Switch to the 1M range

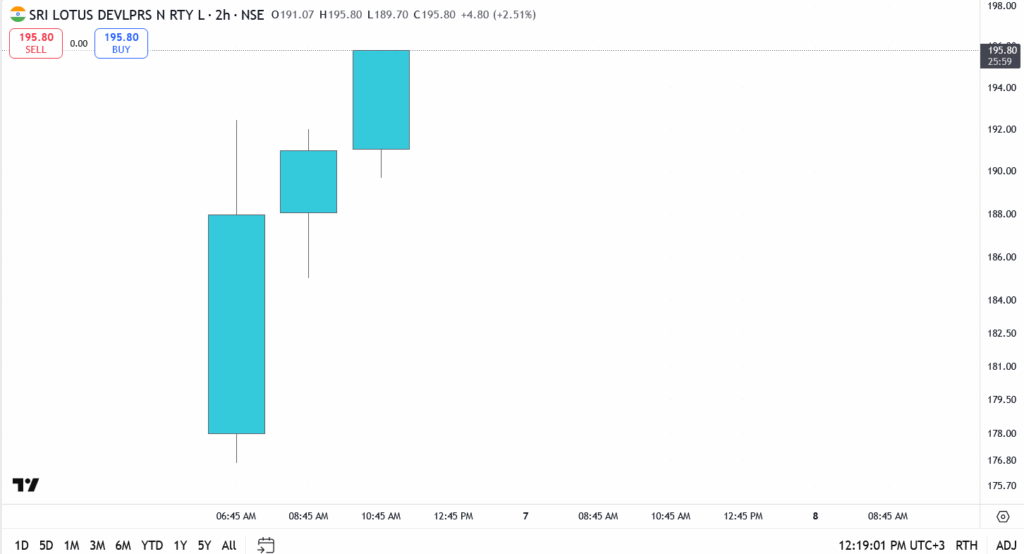click(x=71, y=545)
